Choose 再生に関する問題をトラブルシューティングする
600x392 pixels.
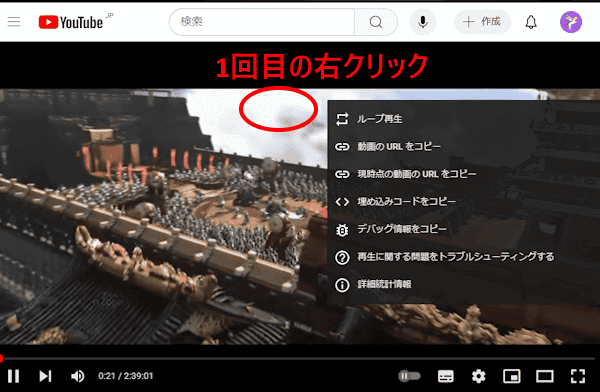point(463,257)
